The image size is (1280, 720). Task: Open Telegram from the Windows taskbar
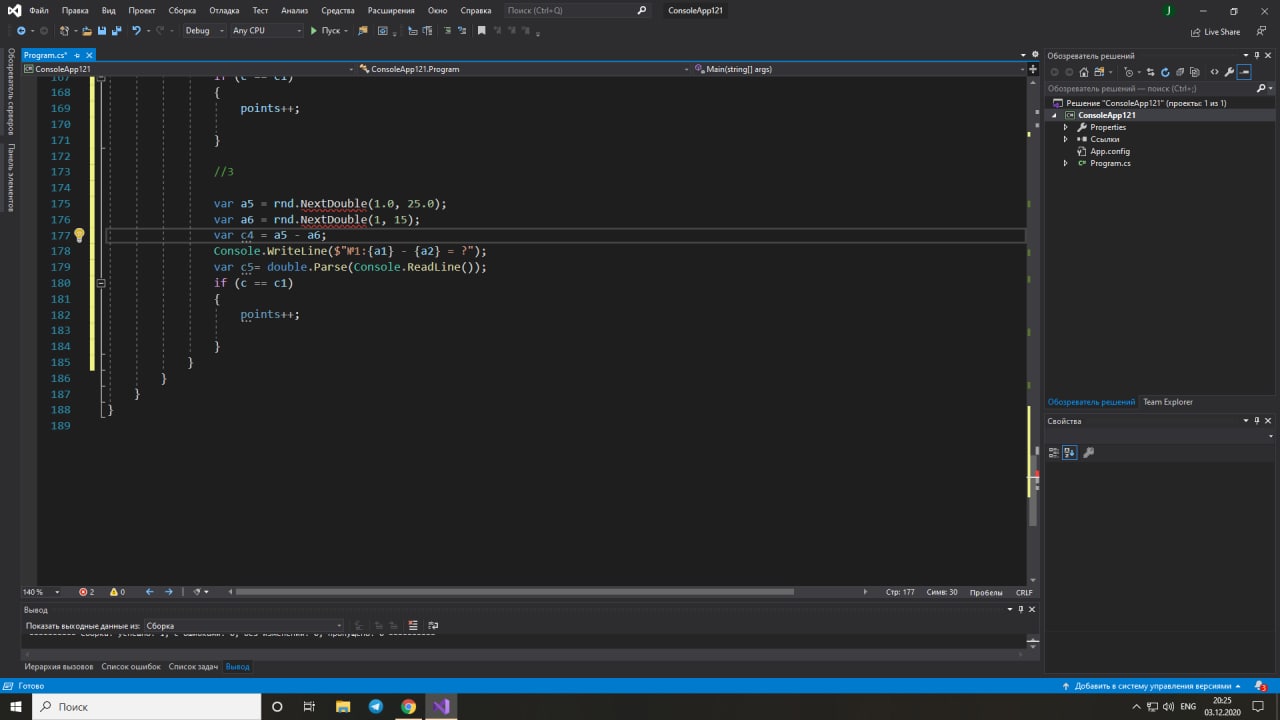[376, 706]
